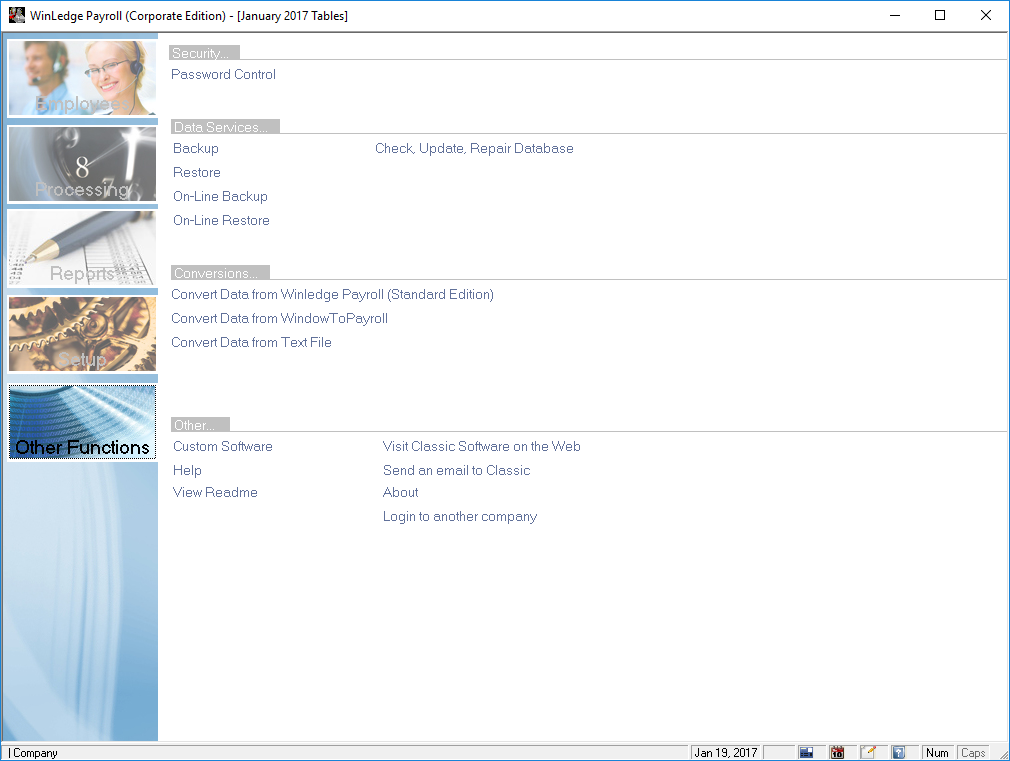This screenshot has width=1010, height=761.
Task: Click Login to another company
Action: point(460,517)
